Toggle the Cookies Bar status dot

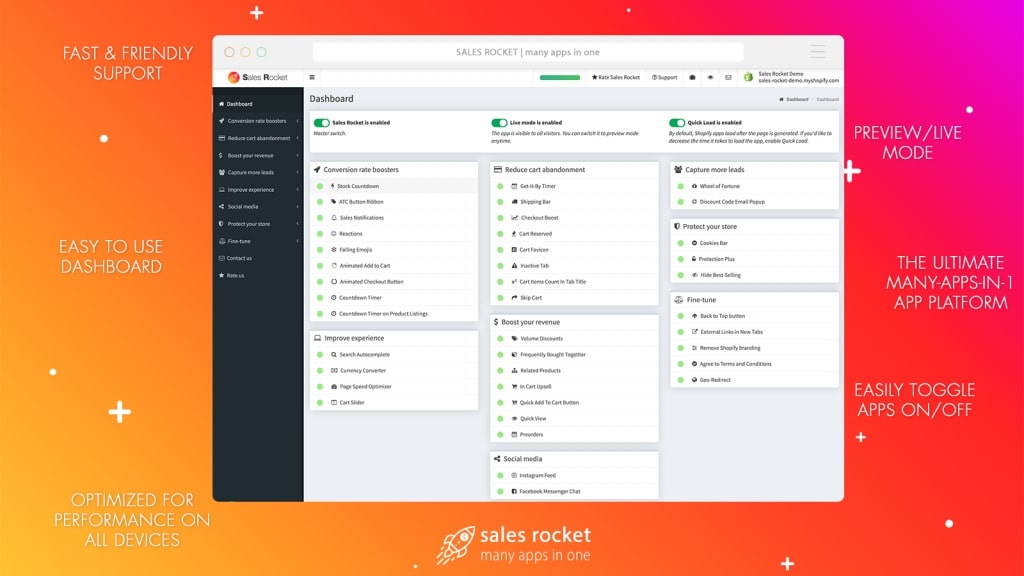(x=680, y=243)
